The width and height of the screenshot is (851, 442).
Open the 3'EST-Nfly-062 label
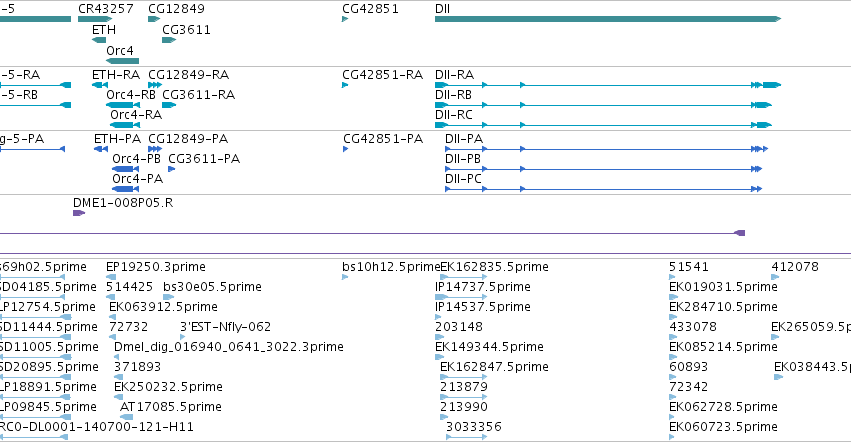point(225,326)
